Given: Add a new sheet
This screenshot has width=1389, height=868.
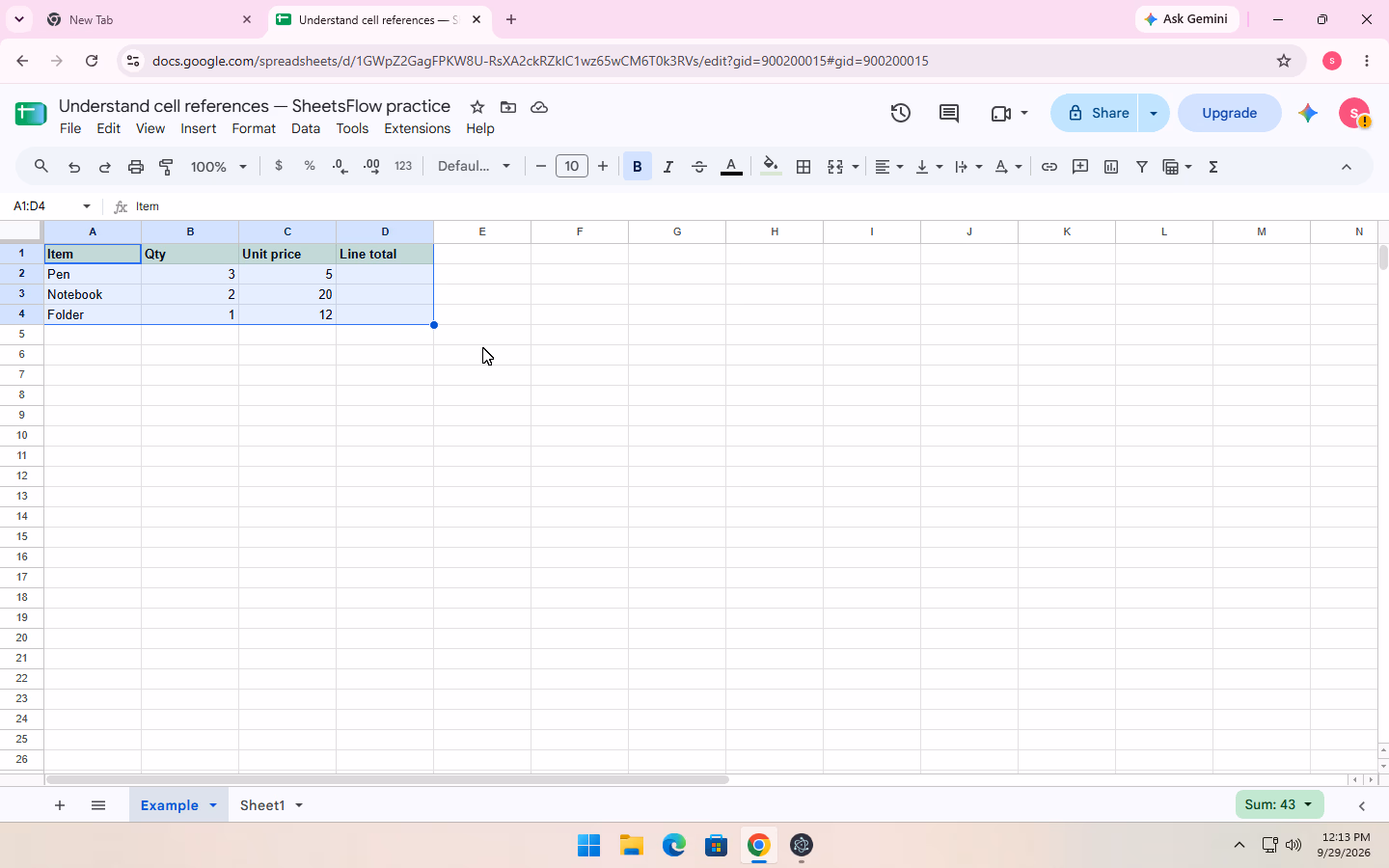Looking at the screenshot, I should 60,805.
